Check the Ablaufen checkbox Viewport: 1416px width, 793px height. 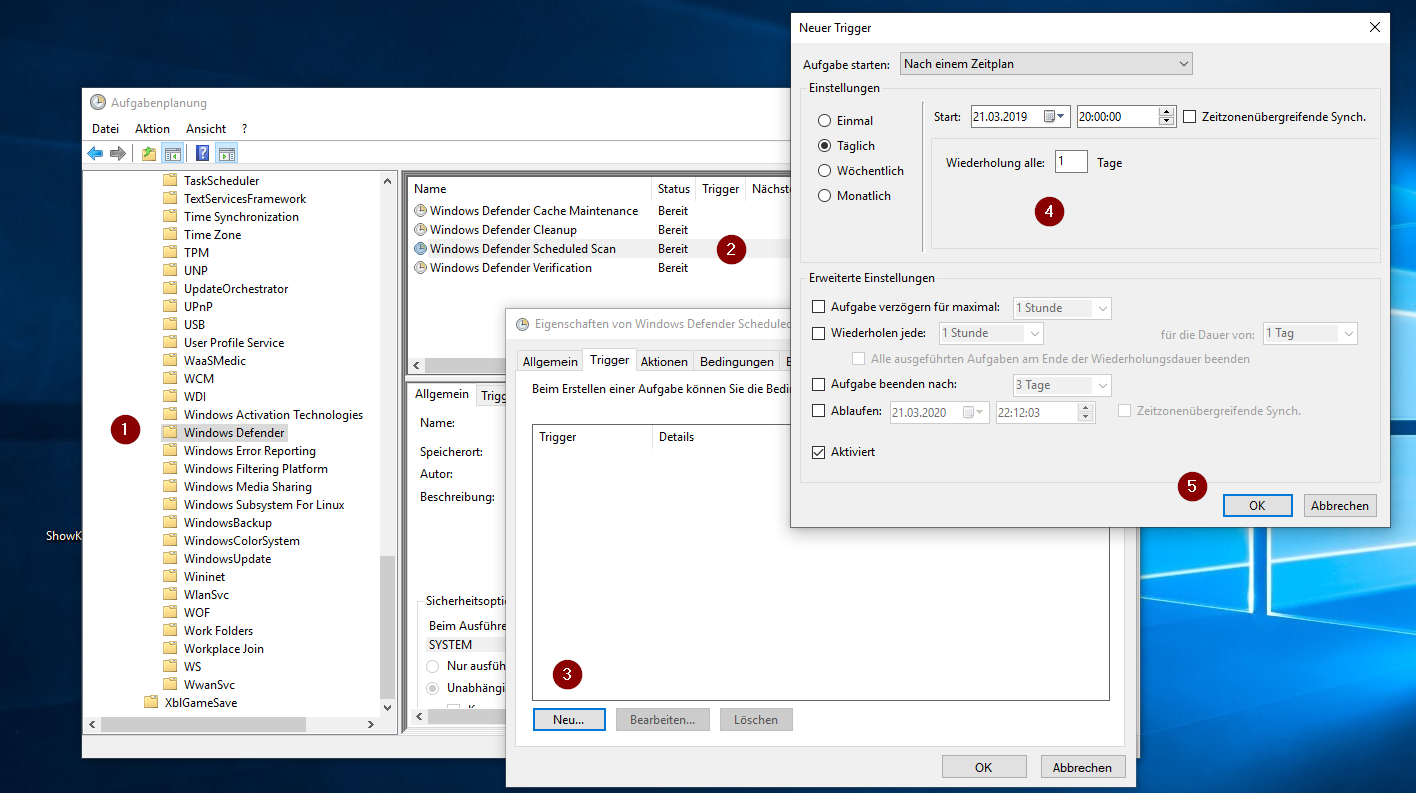pyautogui.click(x=819, y=410)
